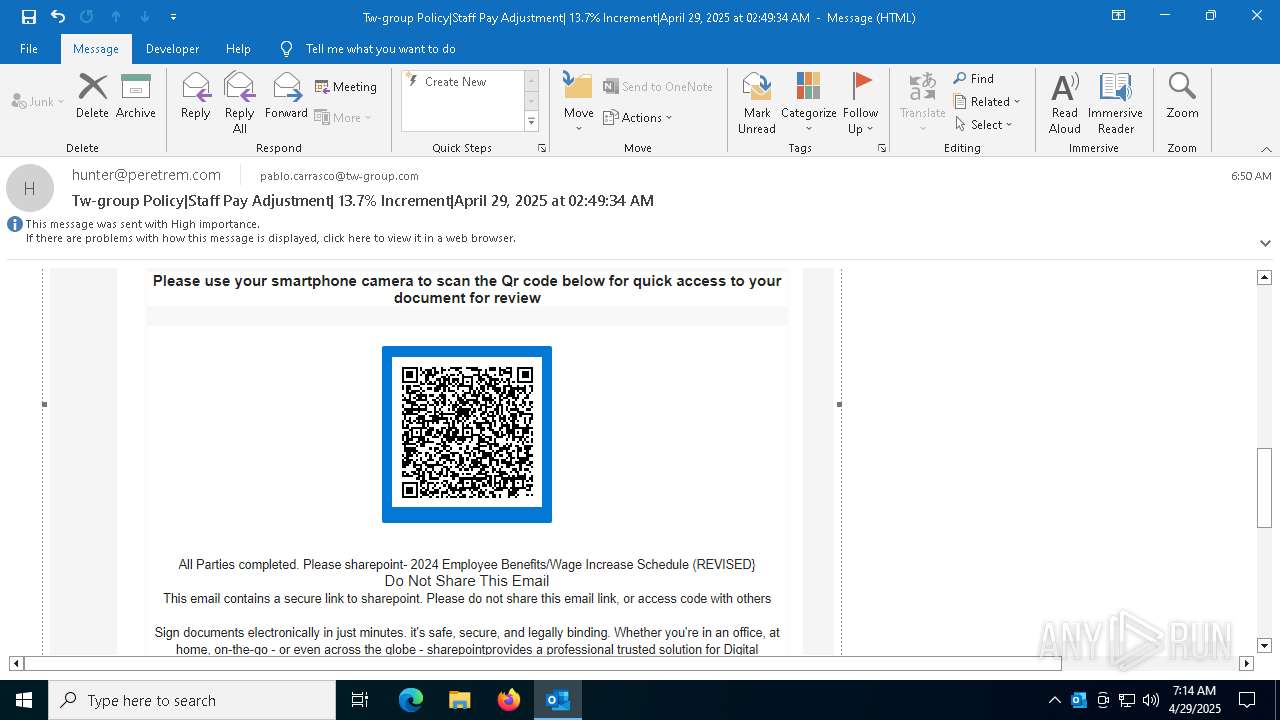Show hidden system tray icons

coord(1055,700)
